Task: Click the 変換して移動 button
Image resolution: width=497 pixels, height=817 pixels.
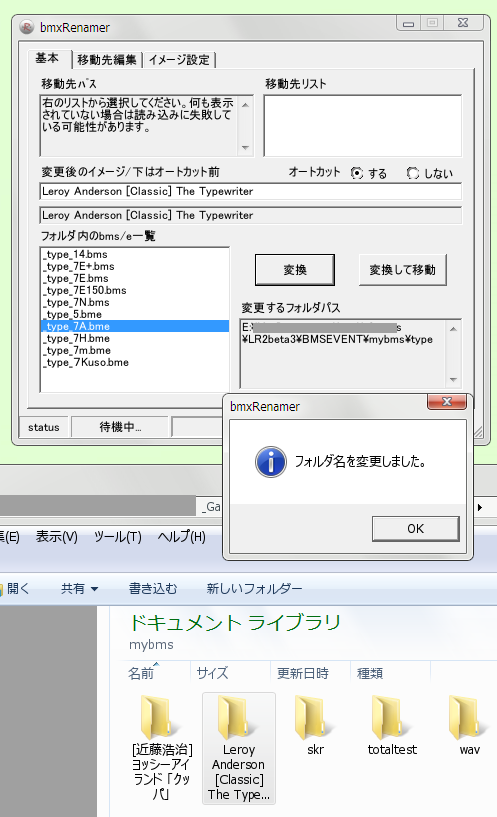Action: point(402,270)
